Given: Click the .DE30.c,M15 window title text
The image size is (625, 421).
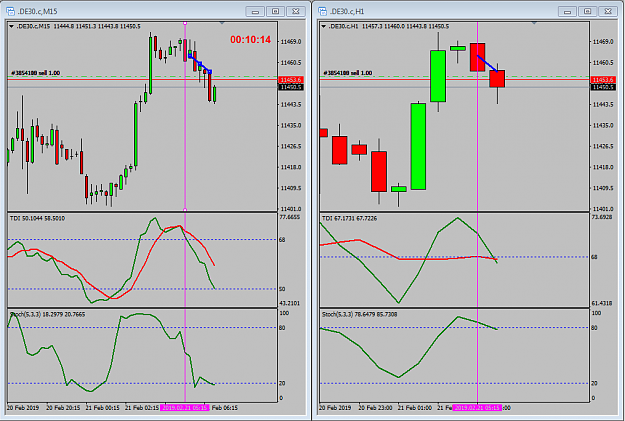Looking at the screenshot, I should [x=37, y=12].
